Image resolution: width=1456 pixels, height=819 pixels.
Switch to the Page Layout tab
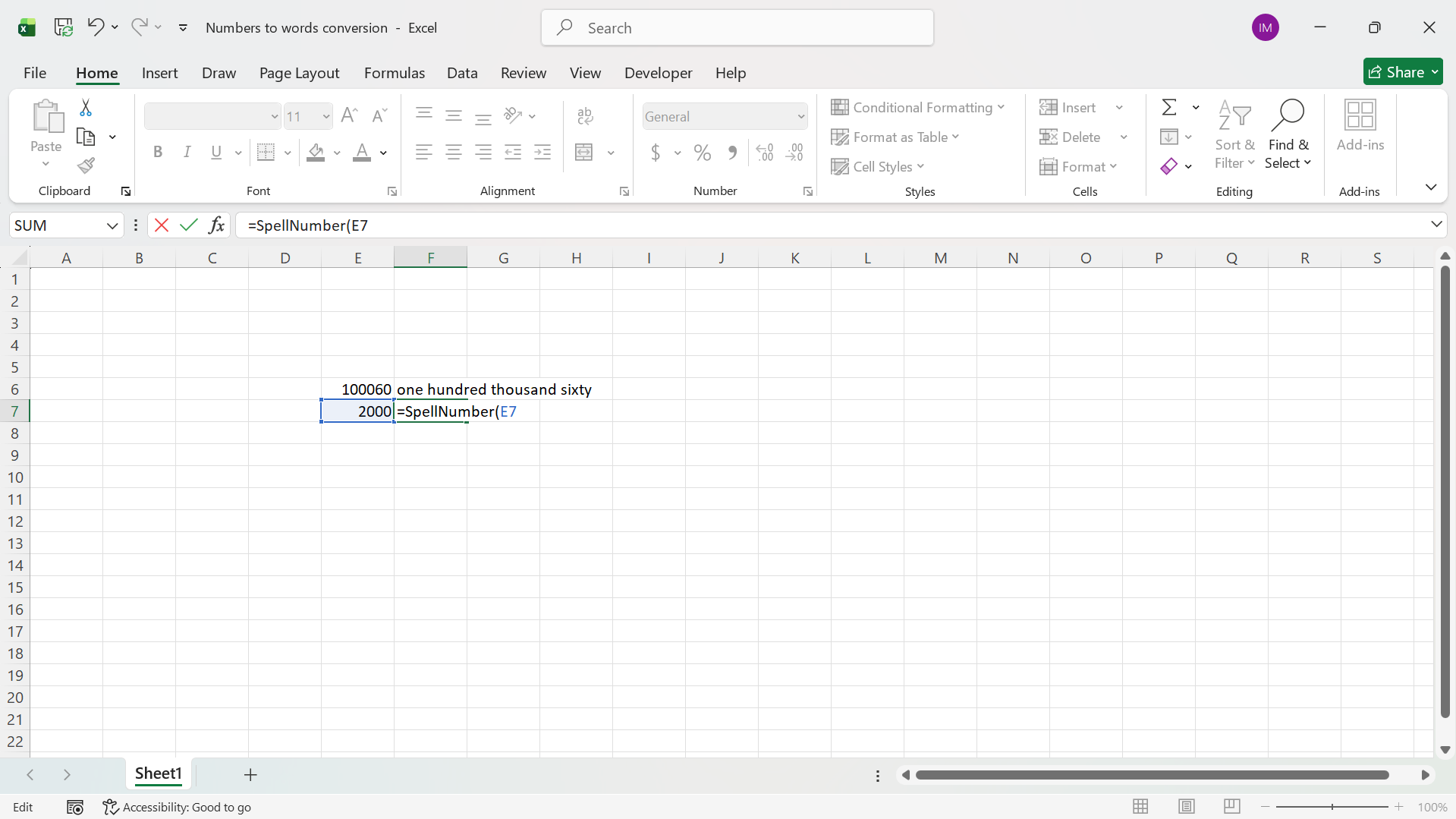click(300, 73)
